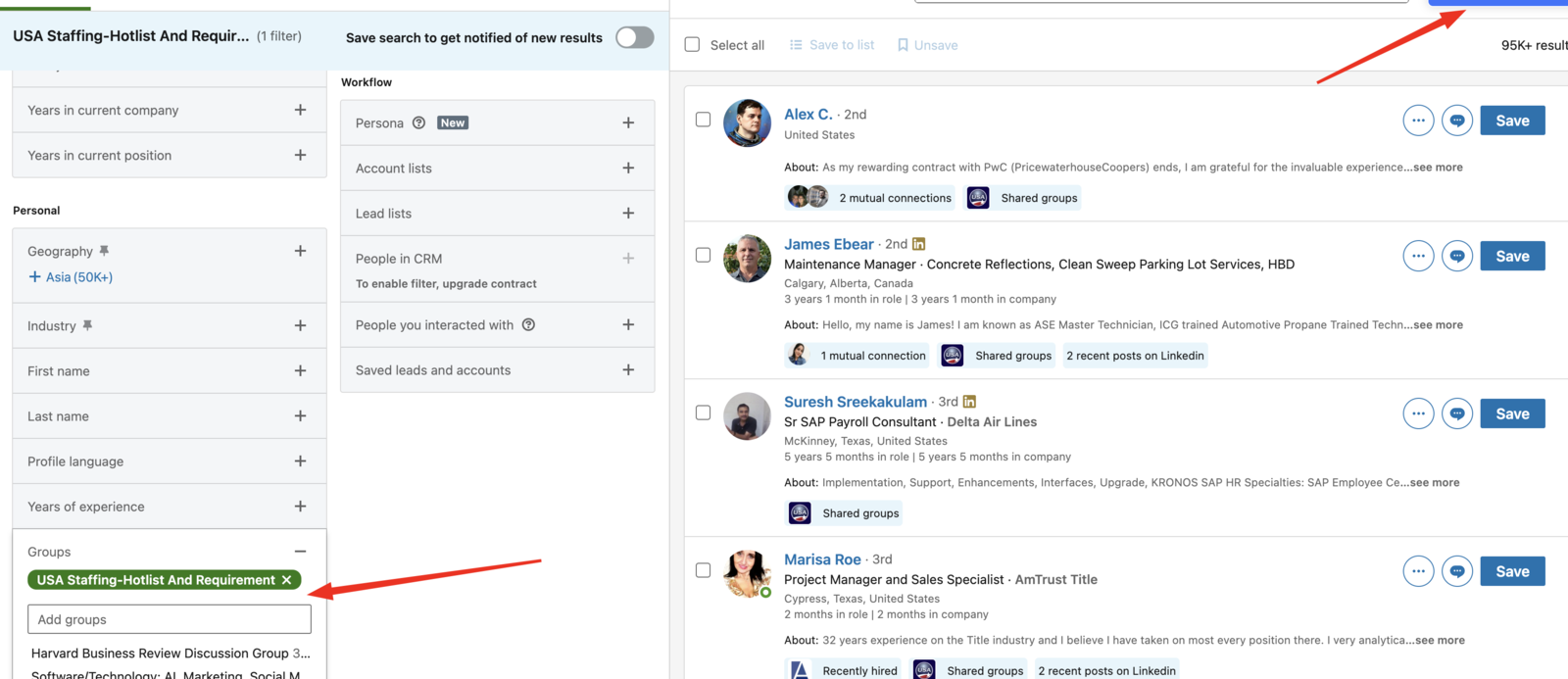1568x679 pixels.
Task: Save James Ebear as a lead
Action: tap(1512, 256)
